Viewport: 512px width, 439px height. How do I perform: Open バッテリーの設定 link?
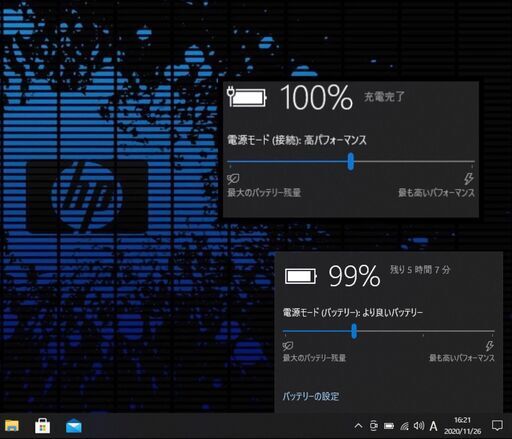pos(311,396)
